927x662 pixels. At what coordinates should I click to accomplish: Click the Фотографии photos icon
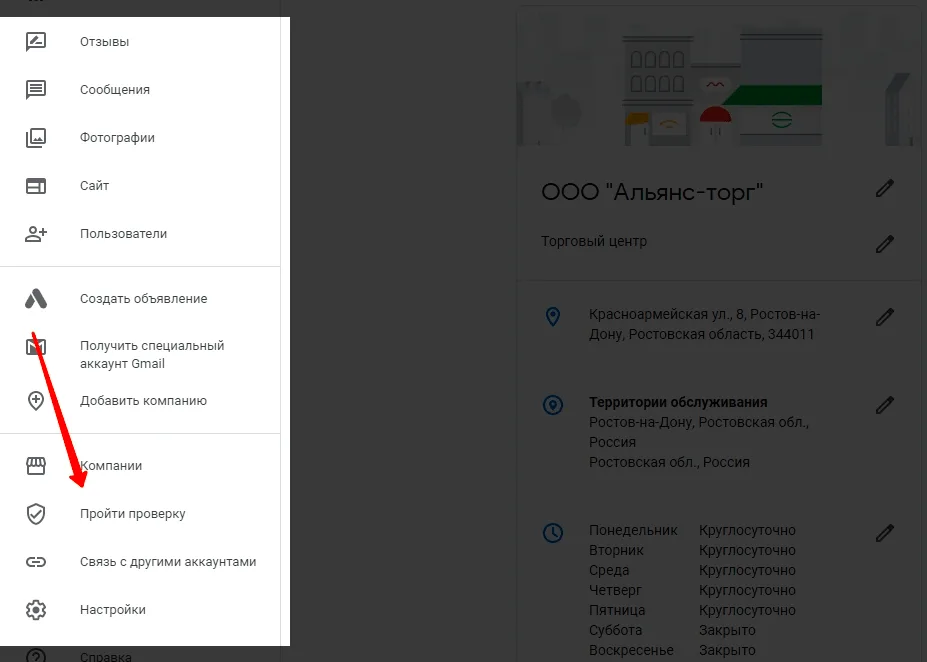[x=36, y=138]
